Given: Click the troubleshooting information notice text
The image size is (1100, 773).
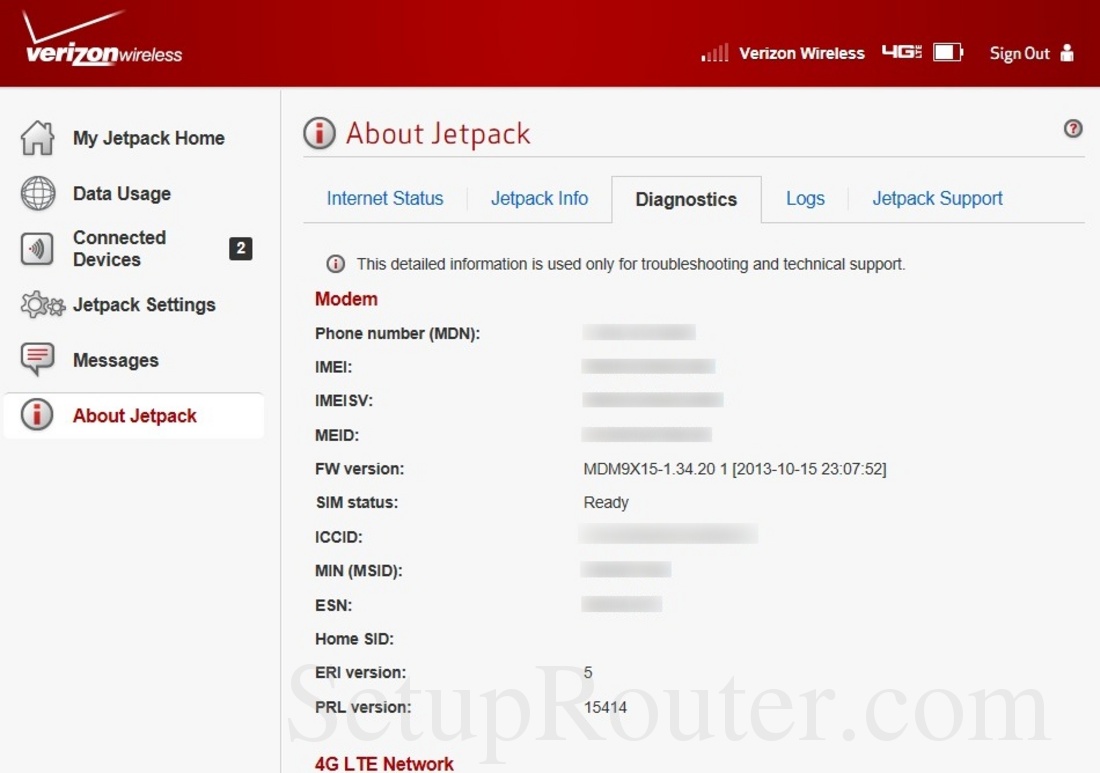Looking at the screenshot, I should [631, 264].
